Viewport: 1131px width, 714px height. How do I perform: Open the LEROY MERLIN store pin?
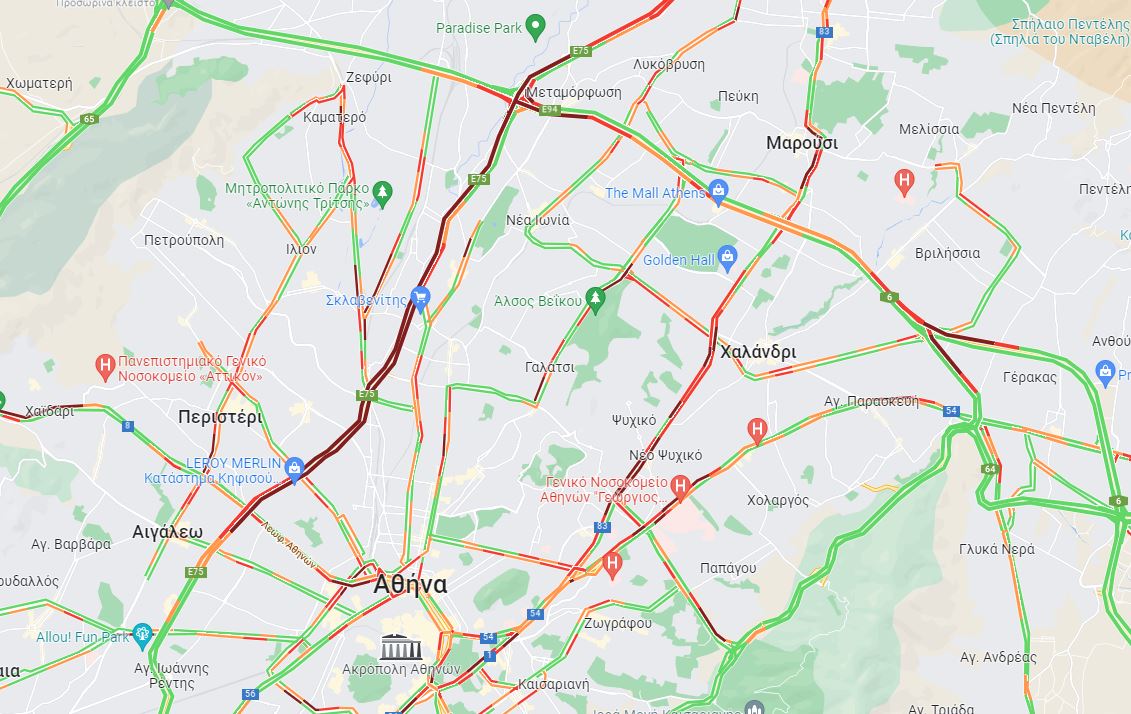(x=294, y=470)
